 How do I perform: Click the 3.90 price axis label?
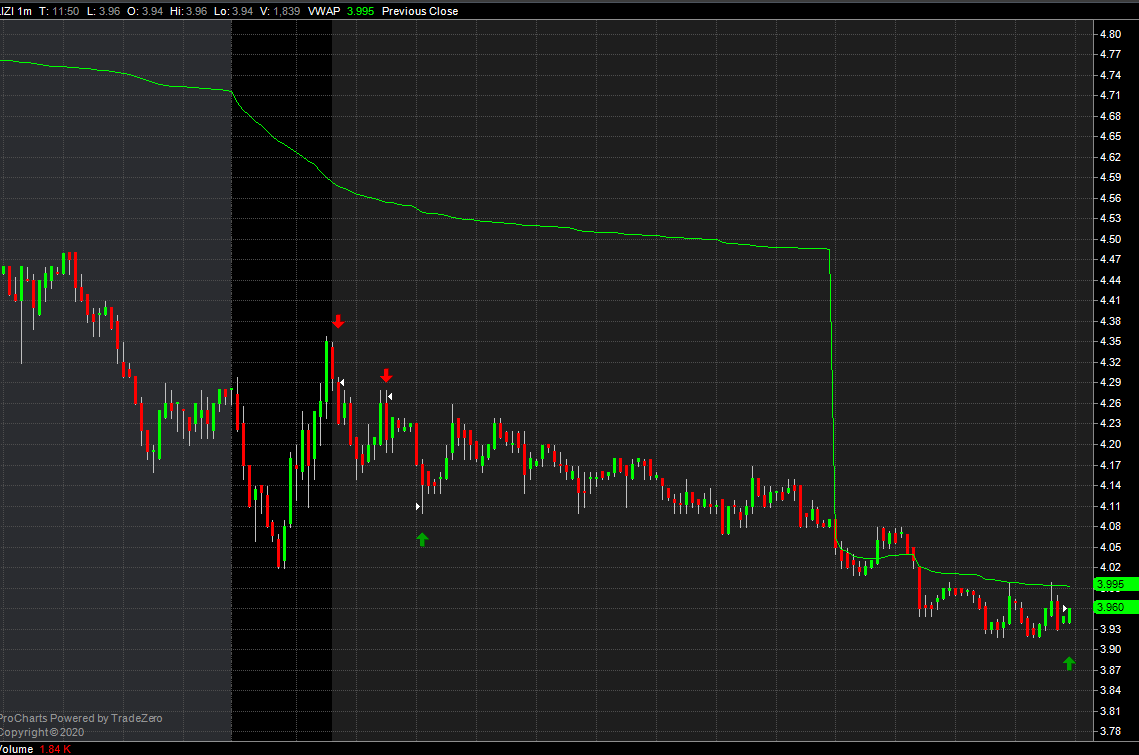[x=1110, y=650]
